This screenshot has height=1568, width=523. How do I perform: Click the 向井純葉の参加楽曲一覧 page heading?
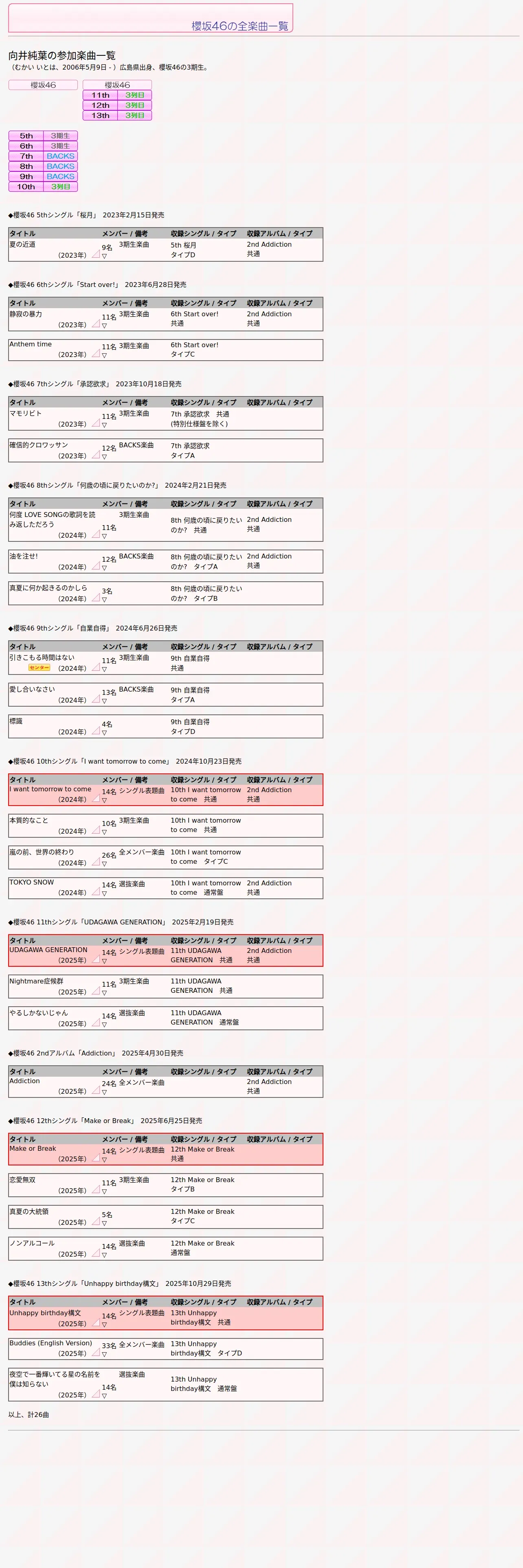pyautogui.click(x=62, y=55)
